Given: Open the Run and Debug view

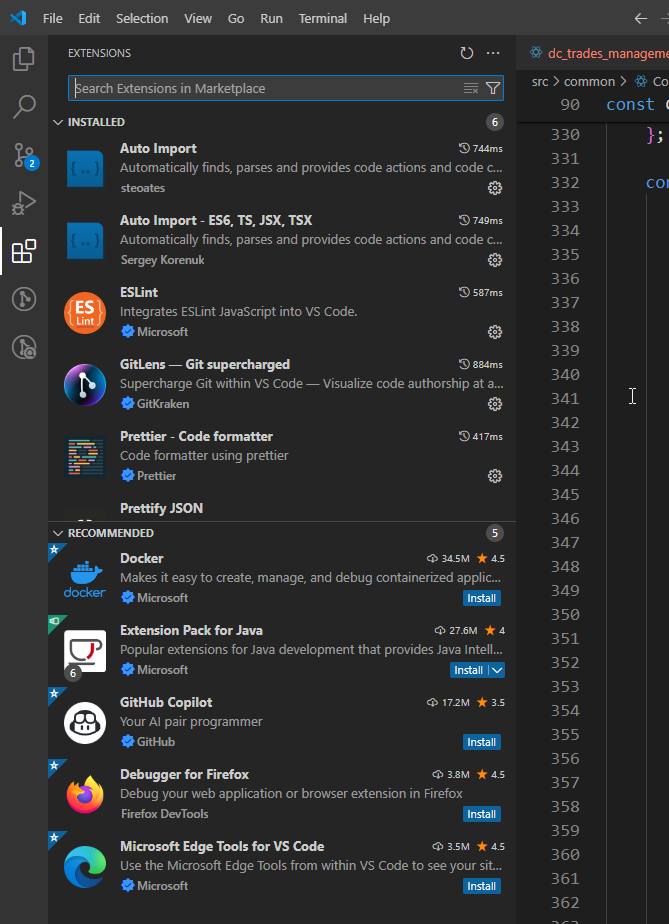Looking at the screenshot, I should pyautogui.click(x=24, y=203).
